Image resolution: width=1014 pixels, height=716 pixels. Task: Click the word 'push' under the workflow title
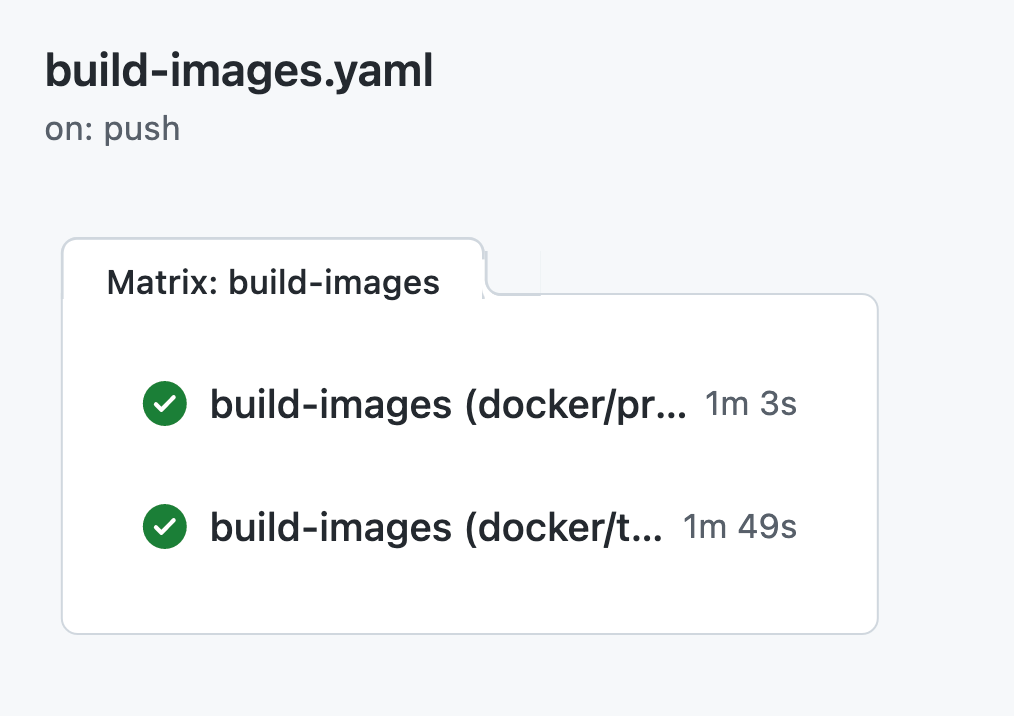(x=142, y=129)
